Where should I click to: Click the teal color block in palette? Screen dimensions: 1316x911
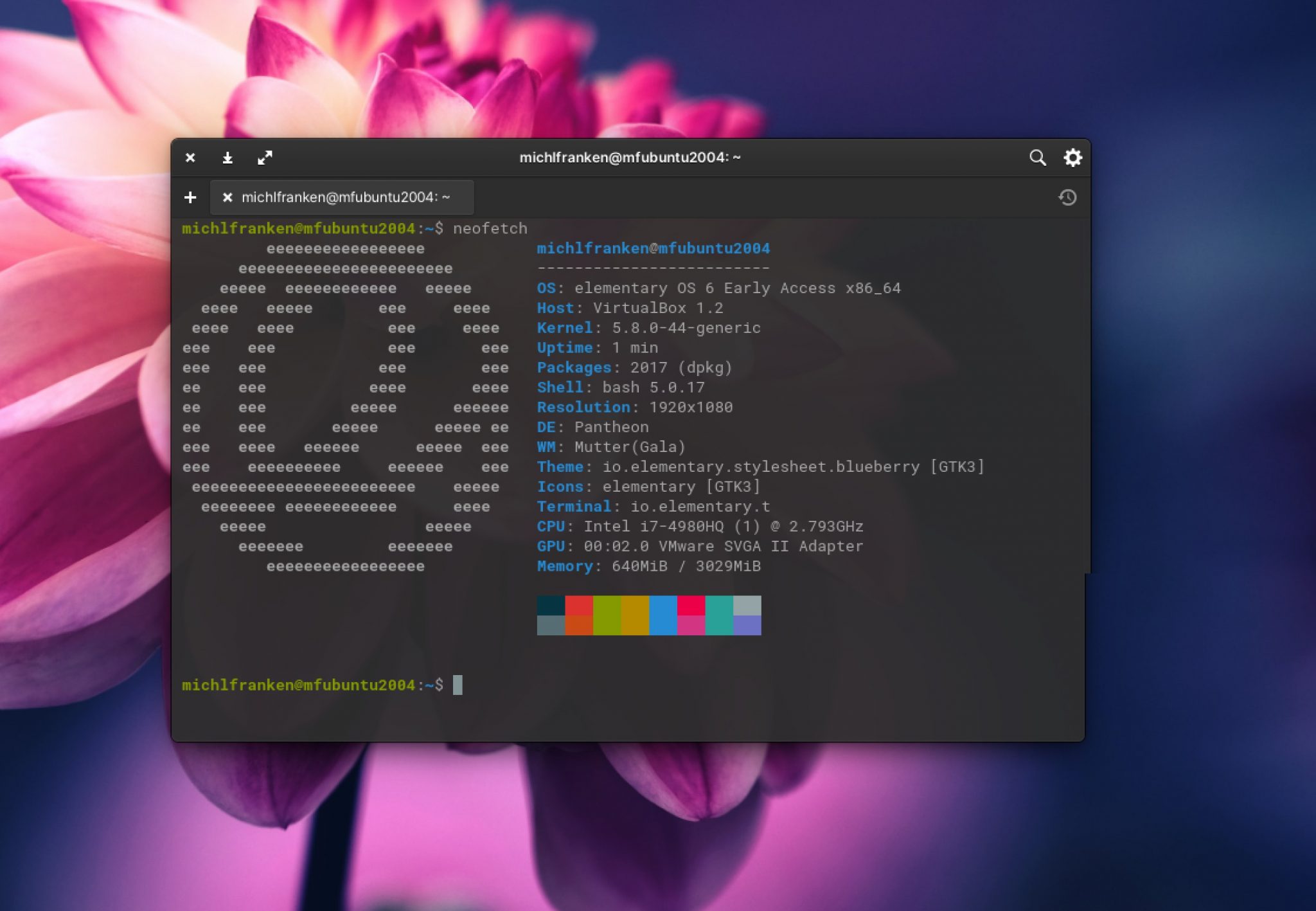719,615
